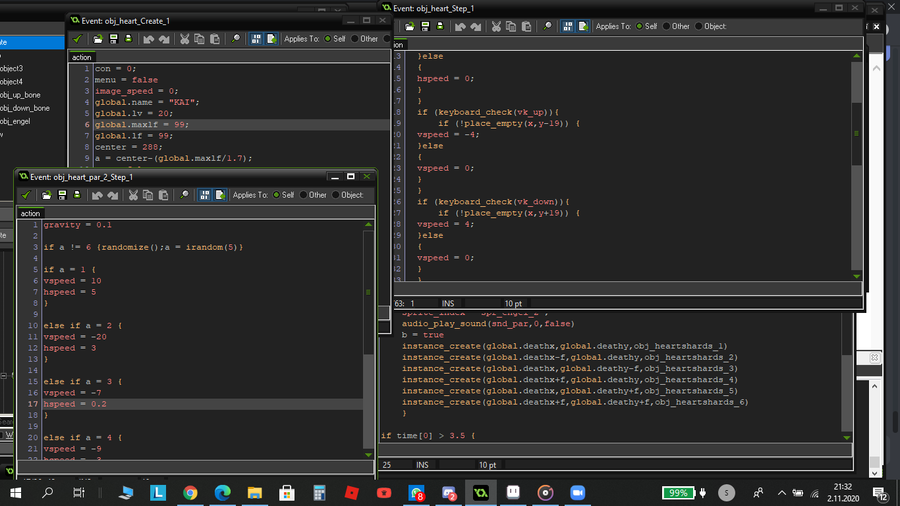The image size is (900, 506).
Task: Print icon in obj_heart_Create_1 toolbar
Action: pyautogui.click(x=128, y=39)
